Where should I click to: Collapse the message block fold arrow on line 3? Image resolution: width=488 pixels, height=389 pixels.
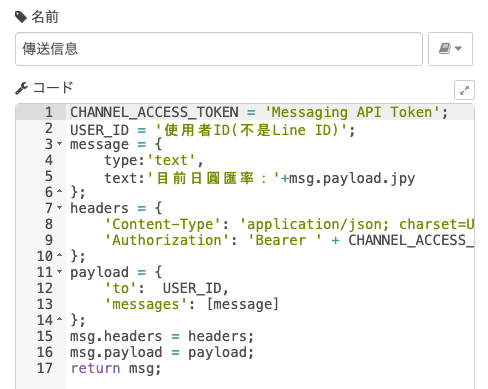(60, 144)
